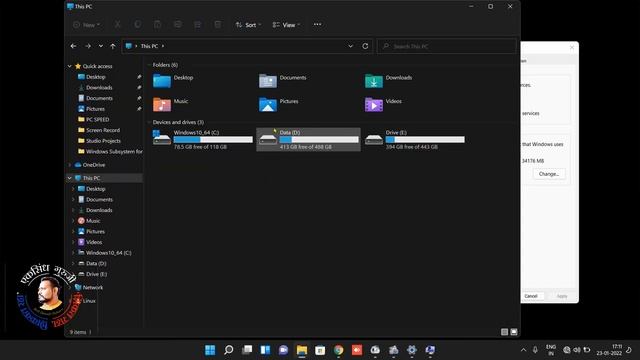
Task: Launch Google Chrome from taskbar
Action: [x=338, y=350]
